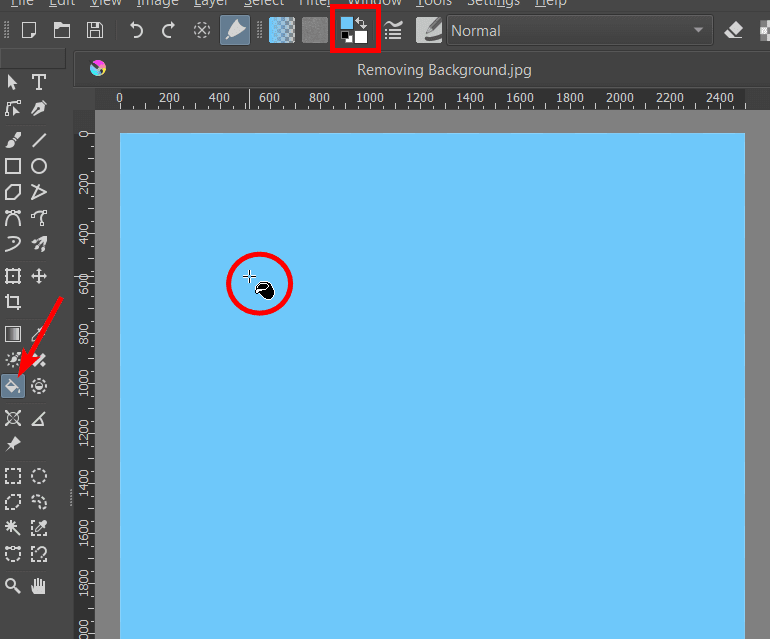This screenshot has width=770, height=639.
Task: Select the Crop tool
Action: click(x=13, y=302)
